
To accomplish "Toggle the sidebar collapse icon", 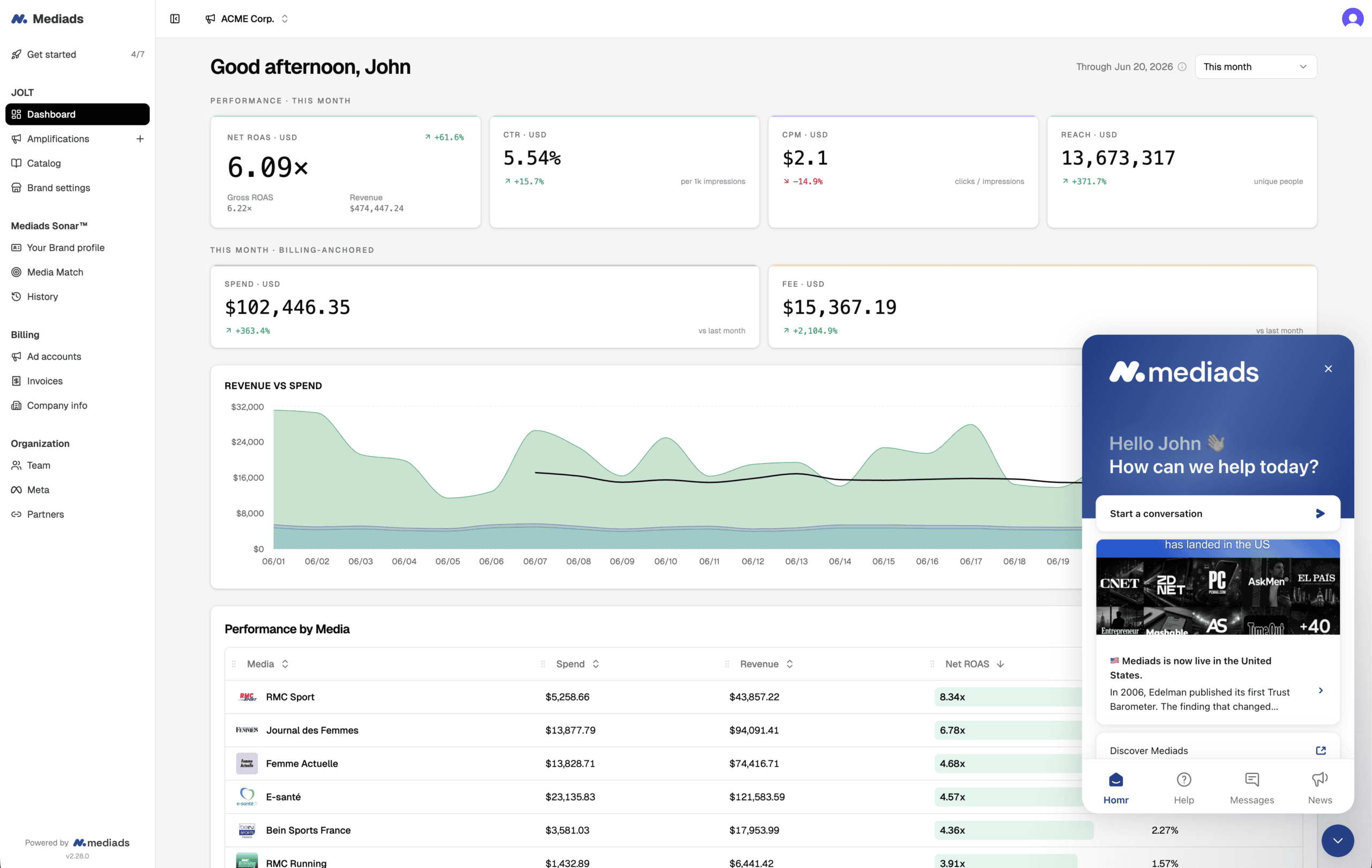I will tap(175, 19).
